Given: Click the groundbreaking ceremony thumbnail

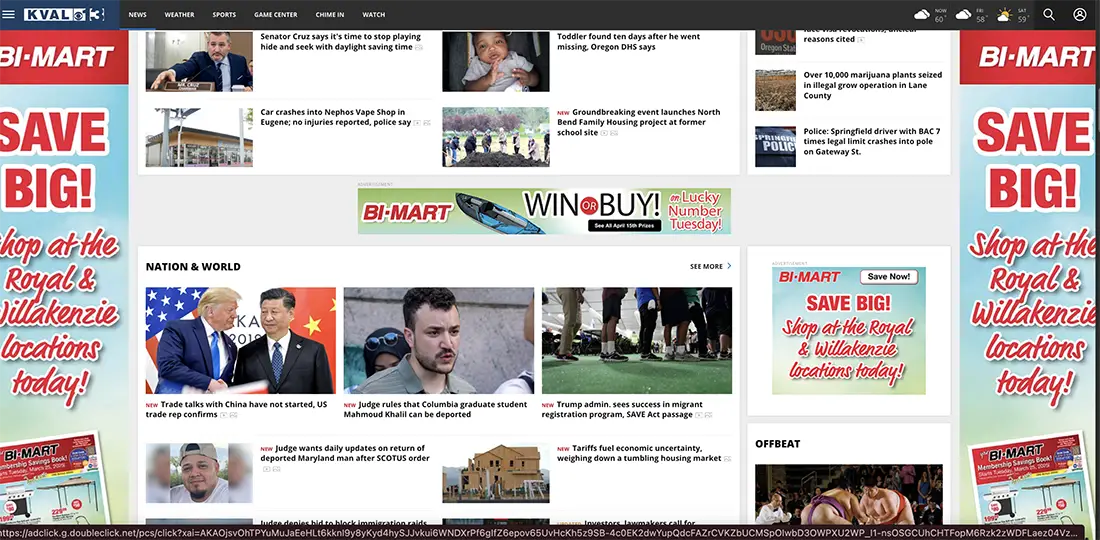Looking at the screenshot, I should click(x=496, y=137).
